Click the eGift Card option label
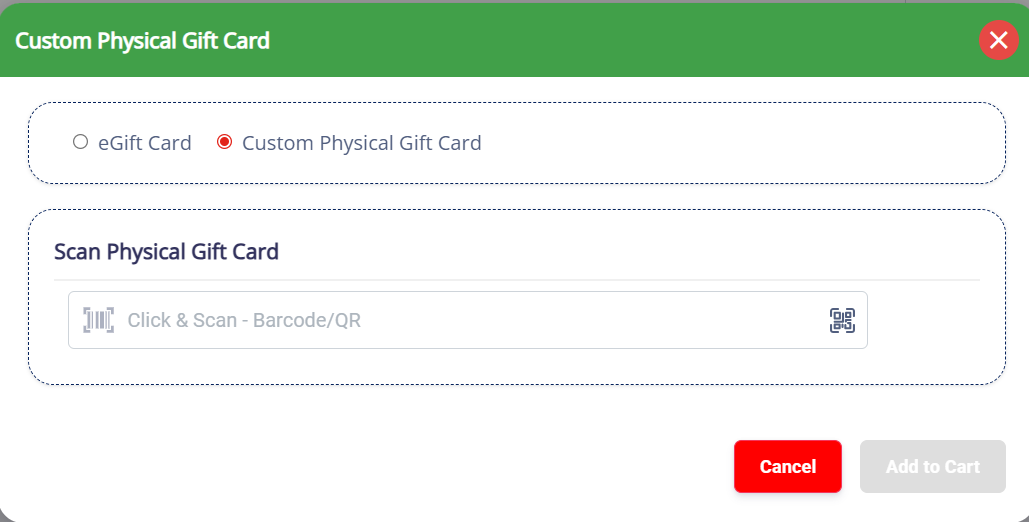 click(x=145, y=143)
